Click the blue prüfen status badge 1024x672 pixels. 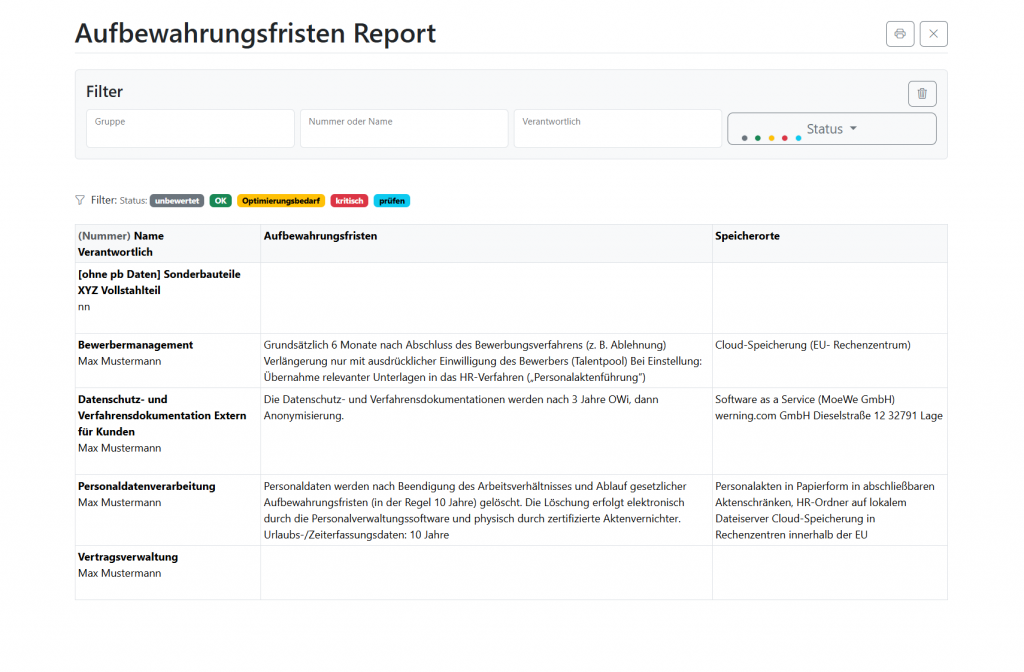point(392,201)
